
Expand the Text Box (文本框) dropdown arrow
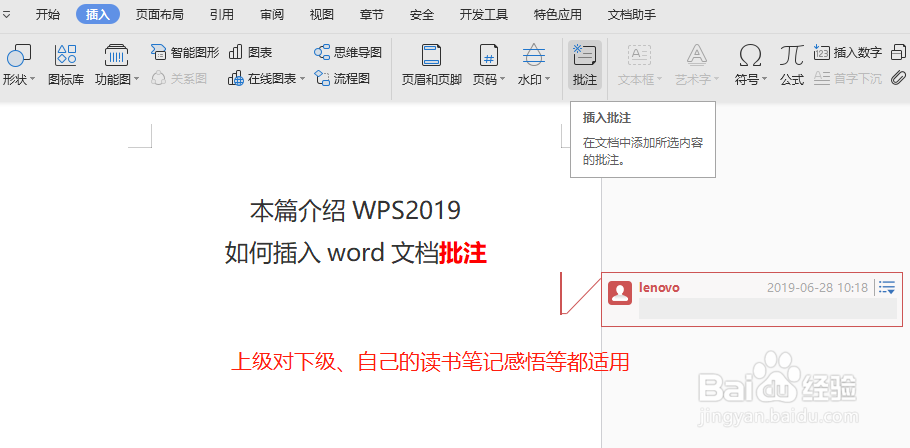658,79
